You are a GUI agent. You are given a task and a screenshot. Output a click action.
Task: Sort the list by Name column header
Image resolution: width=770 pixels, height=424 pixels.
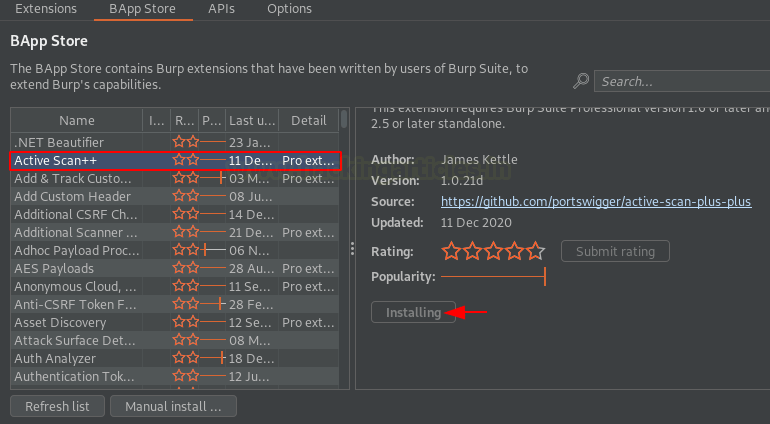pos(77,121)
